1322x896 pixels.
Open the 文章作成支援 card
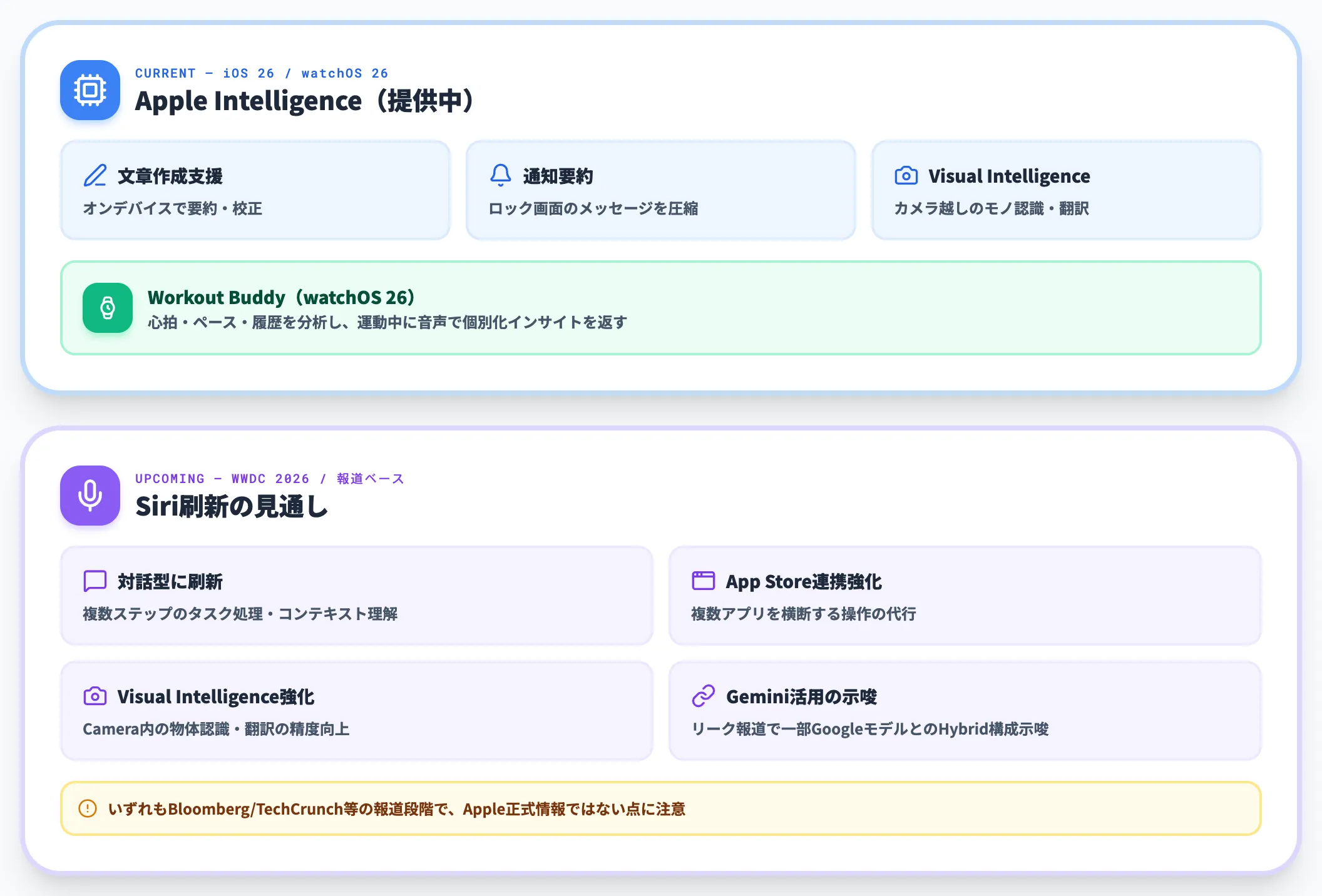[x=255, y=190]
